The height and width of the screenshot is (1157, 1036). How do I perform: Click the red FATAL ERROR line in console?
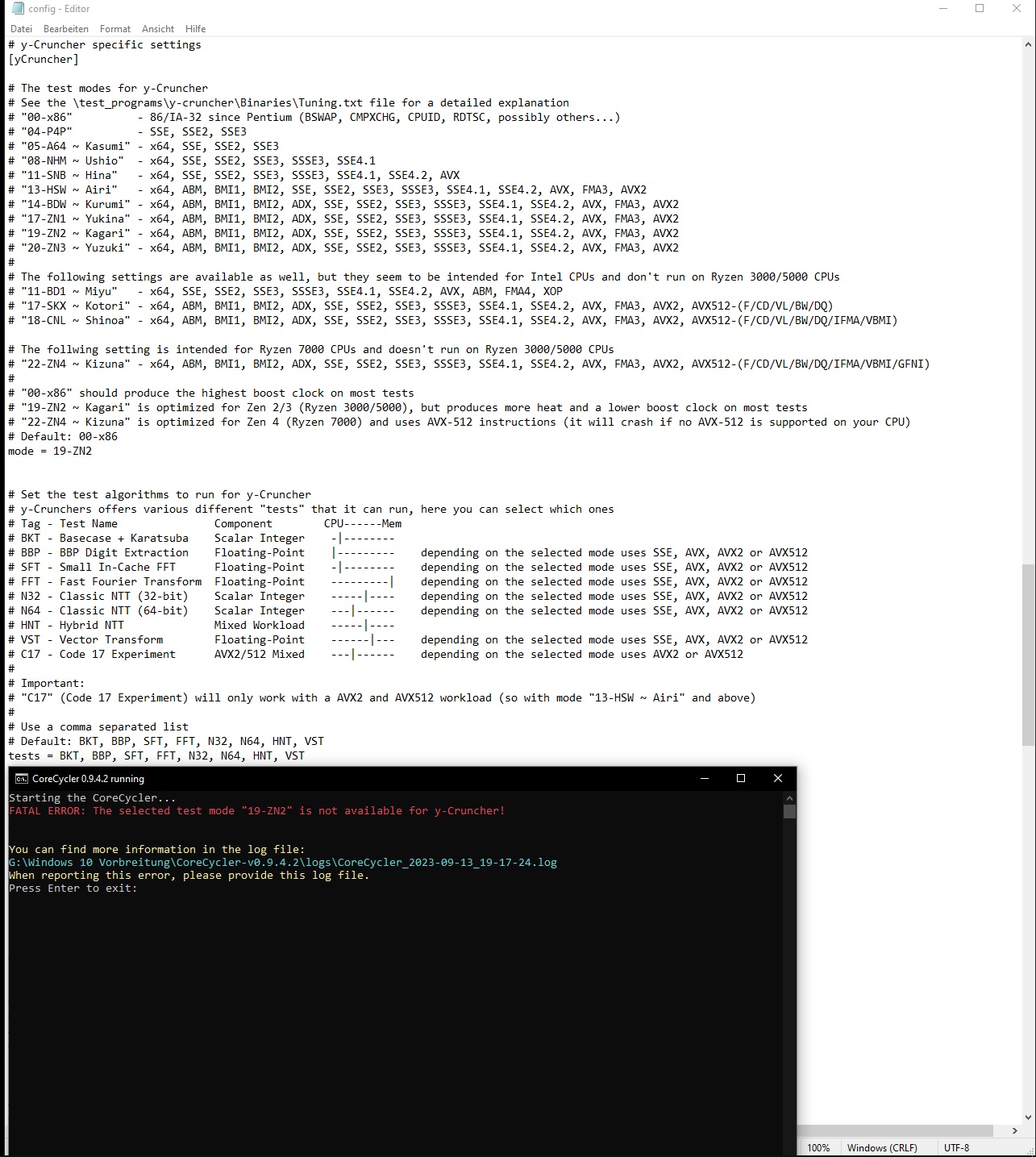pos(257,810)
